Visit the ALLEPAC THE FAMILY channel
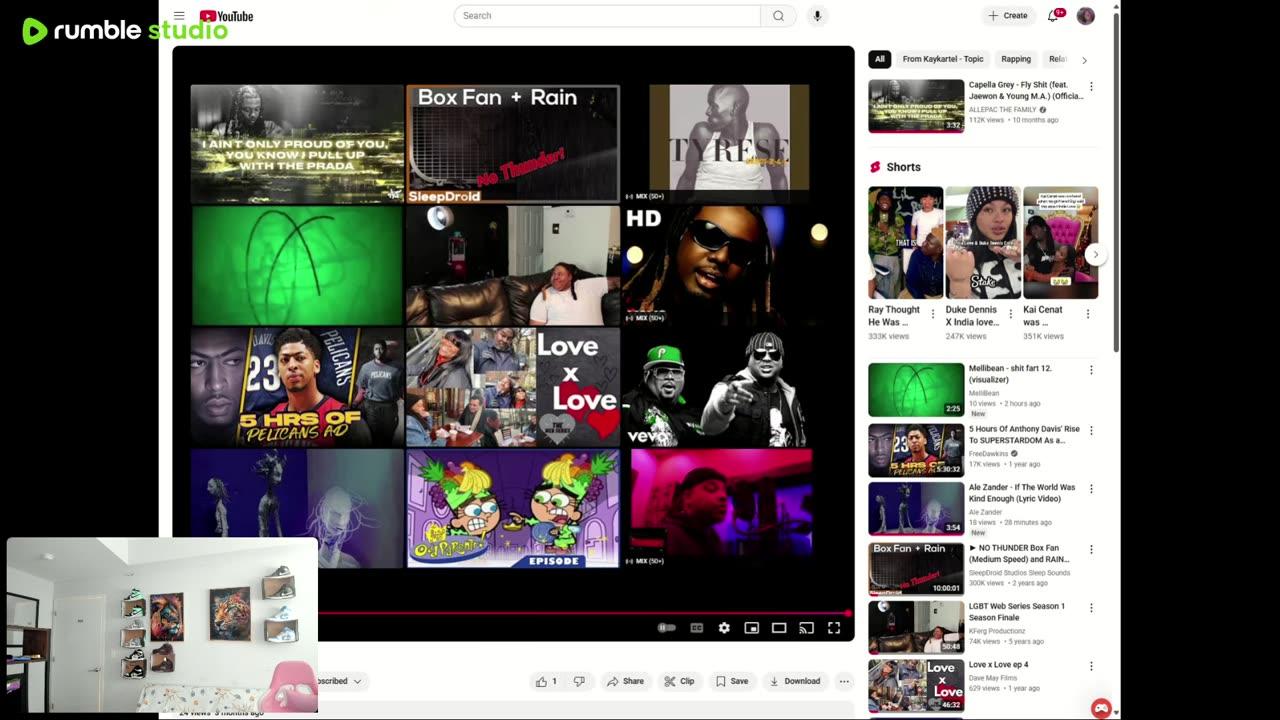1280x720 pixels. (x=1003, y=109)
